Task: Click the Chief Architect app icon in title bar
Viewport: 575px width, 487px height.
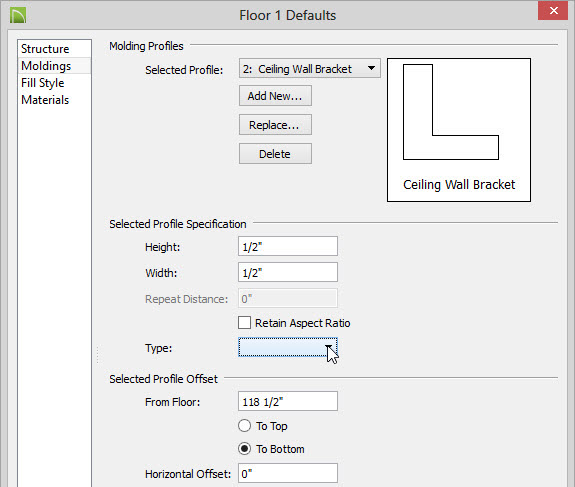Action: click(18, 15)
